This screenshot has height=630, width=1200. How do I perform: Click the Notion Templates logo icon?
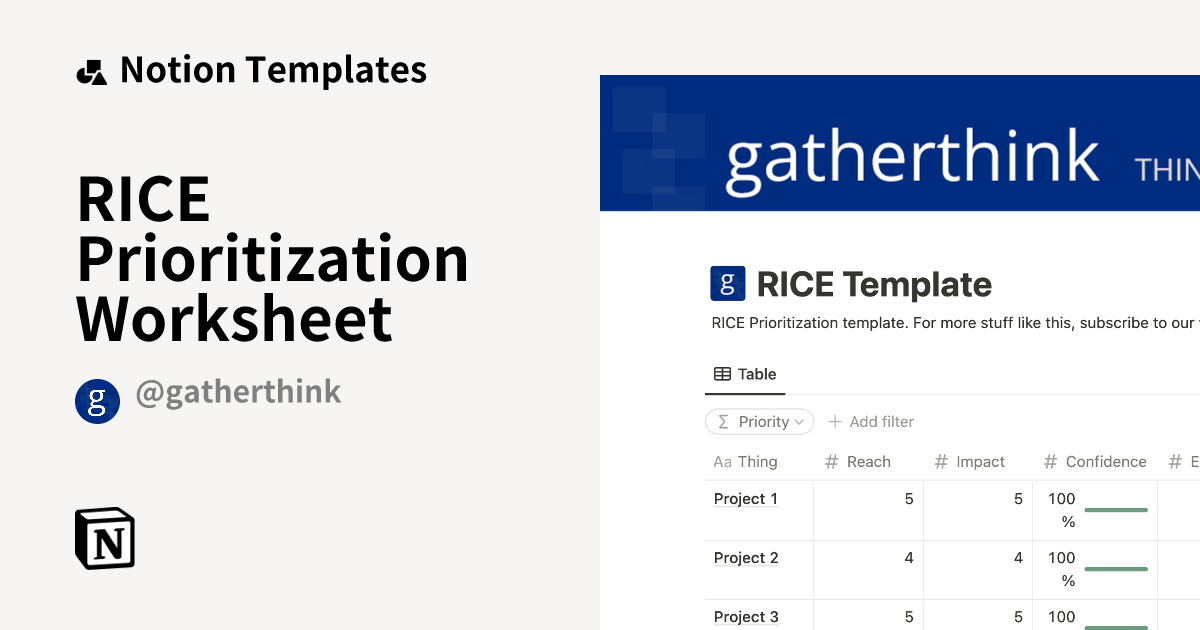[x=91, y=69]
